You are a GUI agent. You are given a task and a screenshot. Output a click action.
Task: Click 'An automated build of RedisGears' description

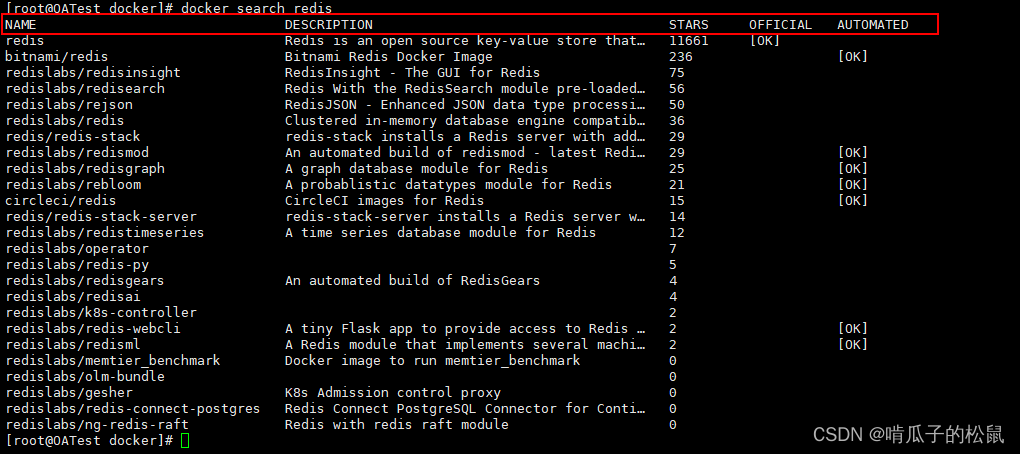[412, 280]
